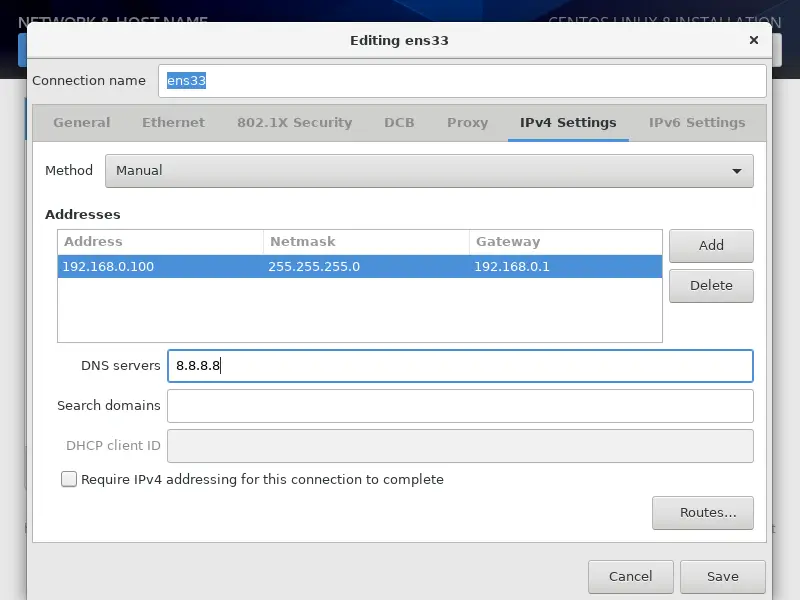Add a new address entry
800x600 pixels.
point(711,245)
